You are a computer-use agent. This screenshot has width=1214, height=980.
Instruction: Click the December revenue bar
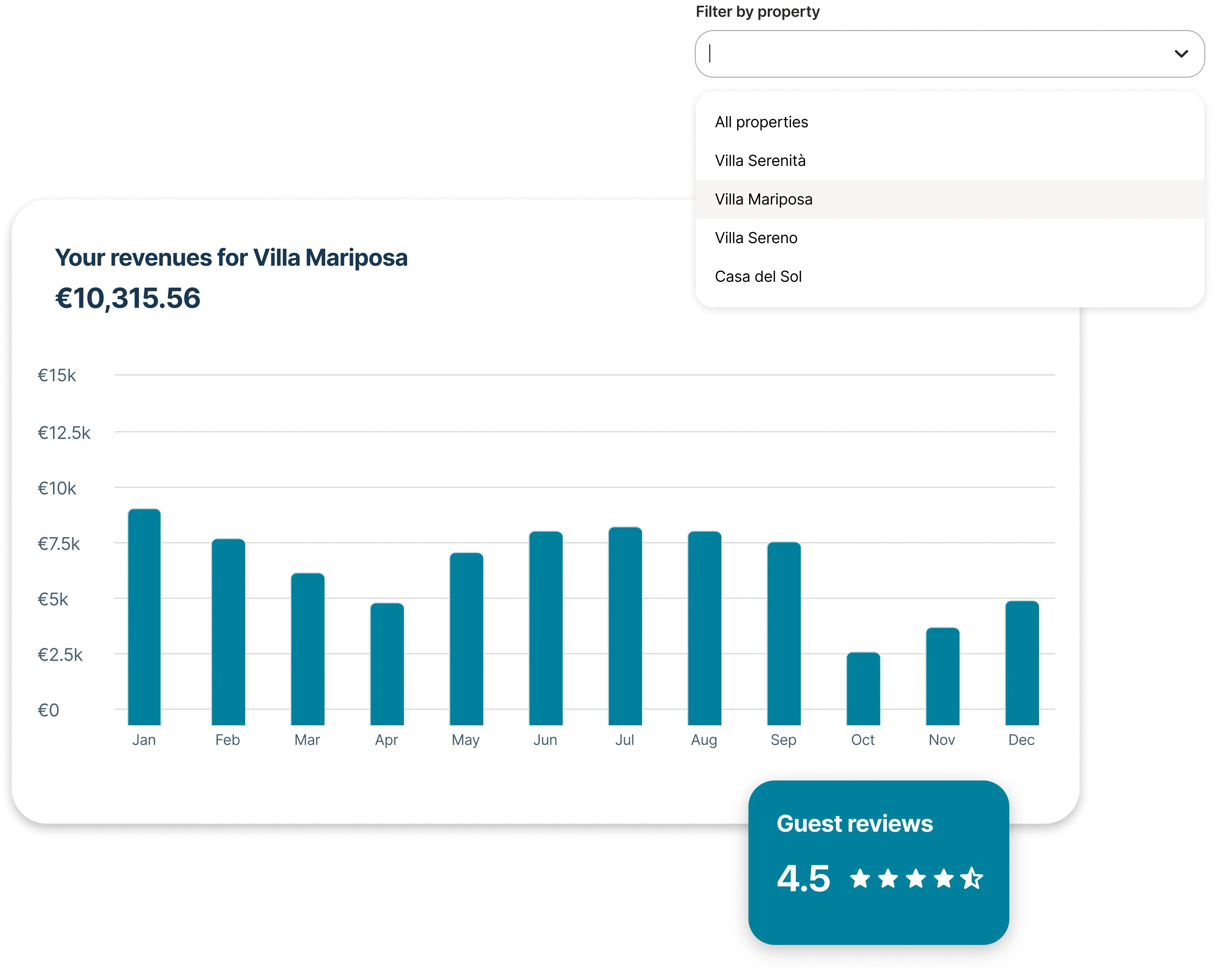pyautogui.click(x=1022, y=663)
